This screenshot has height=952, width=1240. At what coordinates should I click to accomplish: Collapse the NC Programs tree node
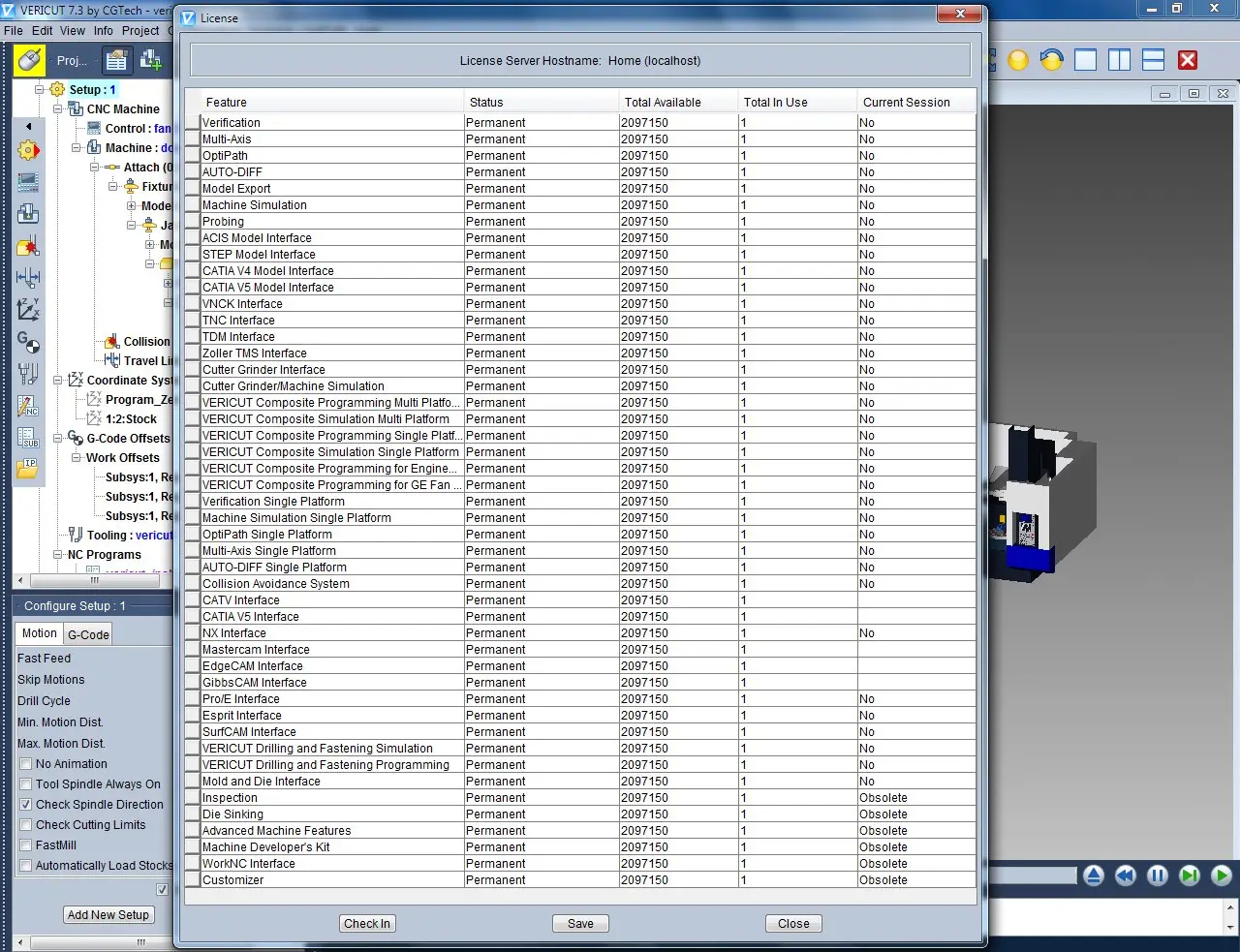58,554
